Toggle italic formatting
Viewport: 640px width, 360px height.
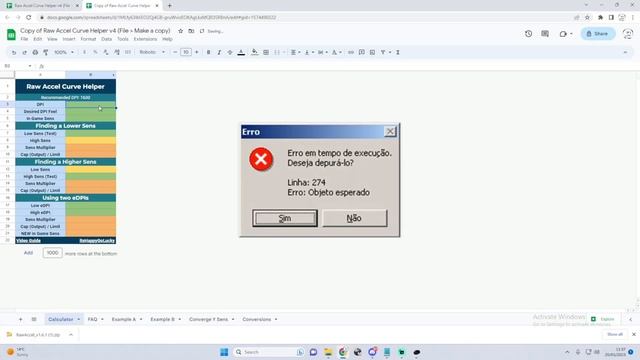(x=219, y=52)
